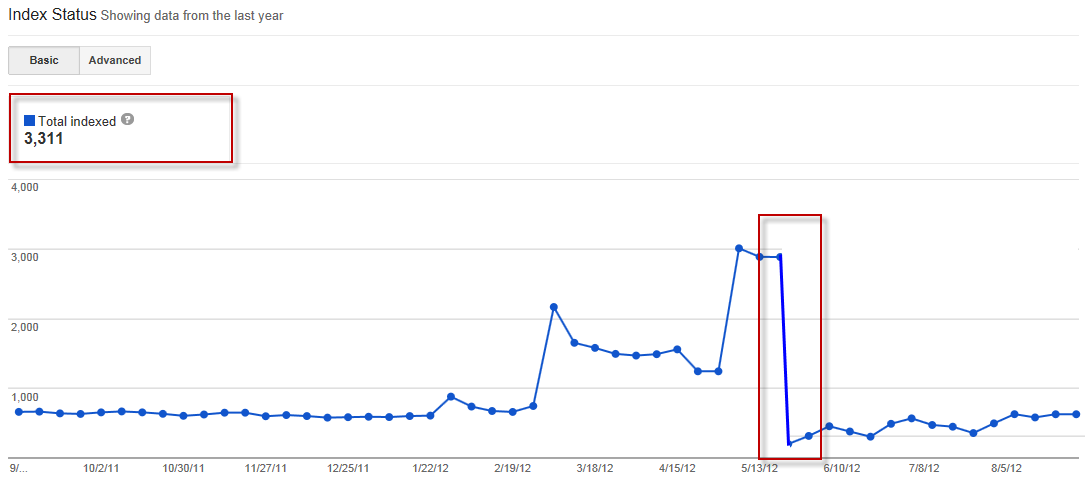This screenshot has width=1085, height=488.
Task: Click the 8/5/12 date axis label
Action: (1006, 467)
